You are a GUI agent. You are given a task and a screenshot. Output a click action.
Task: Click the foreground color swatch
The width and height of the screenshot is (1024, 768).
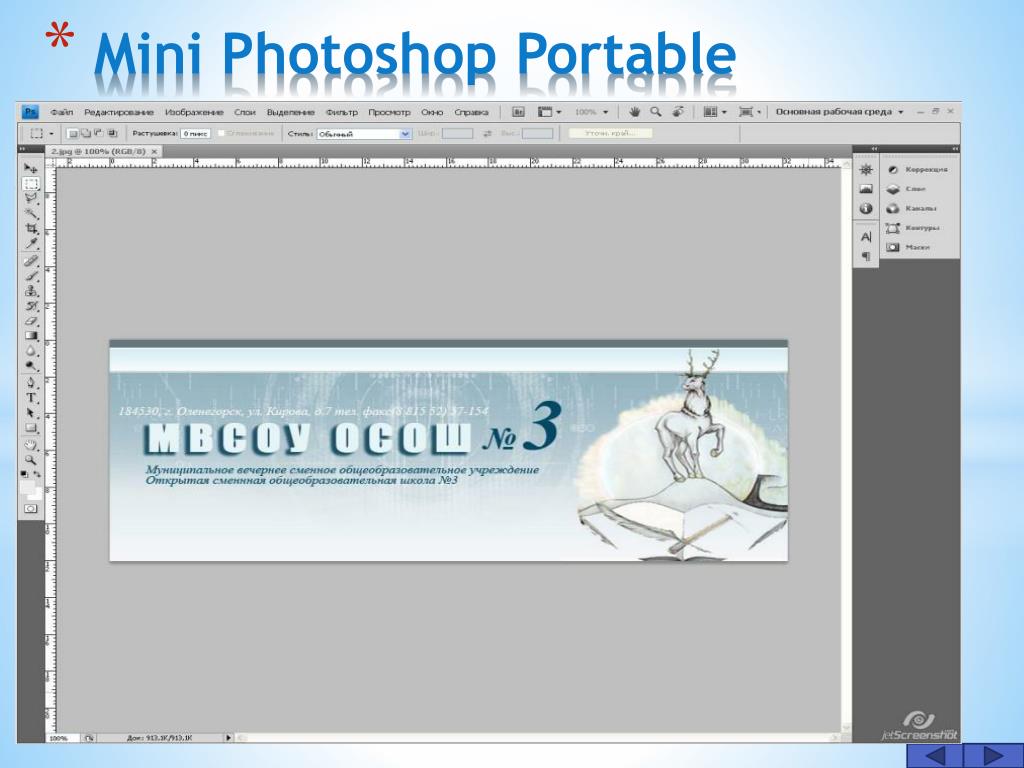(x=27, y=487)
